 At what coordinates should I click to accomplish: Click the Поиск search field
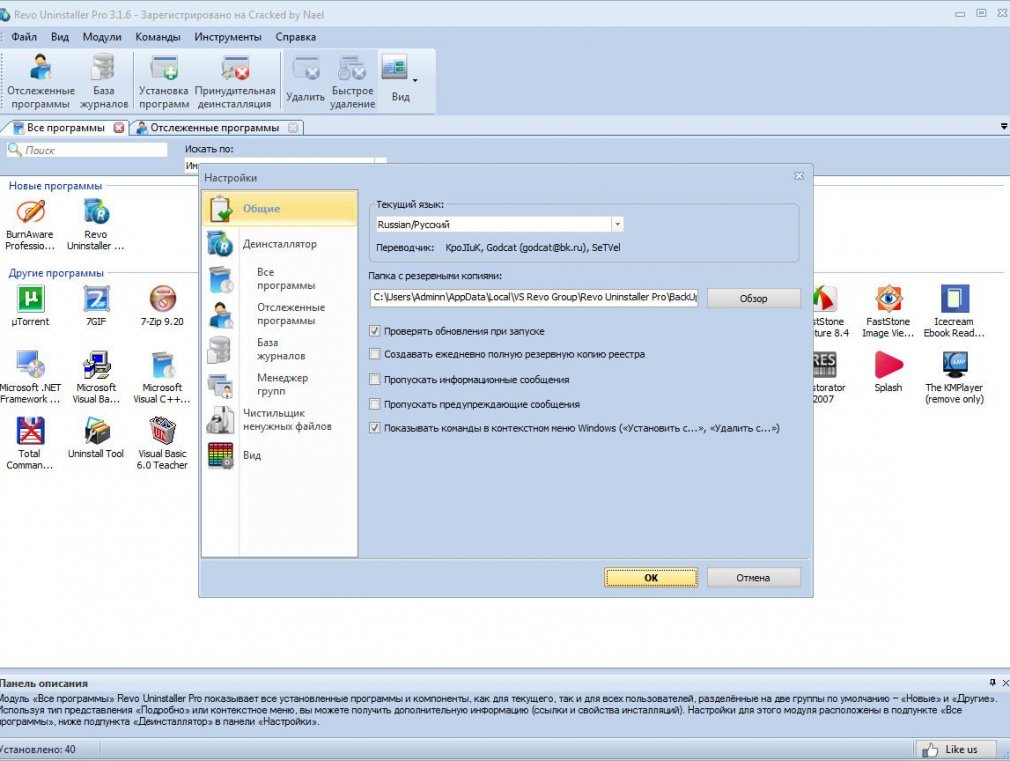87,150
